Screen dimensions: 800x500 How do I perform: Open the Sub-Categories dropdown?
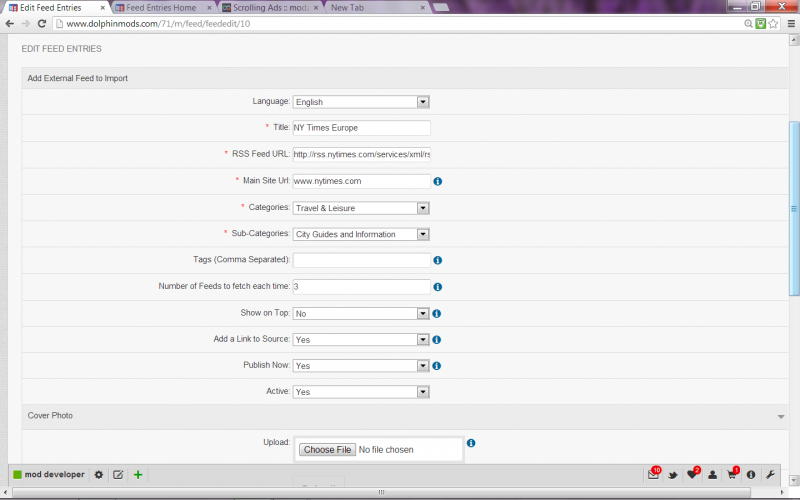tap(361, 234)
